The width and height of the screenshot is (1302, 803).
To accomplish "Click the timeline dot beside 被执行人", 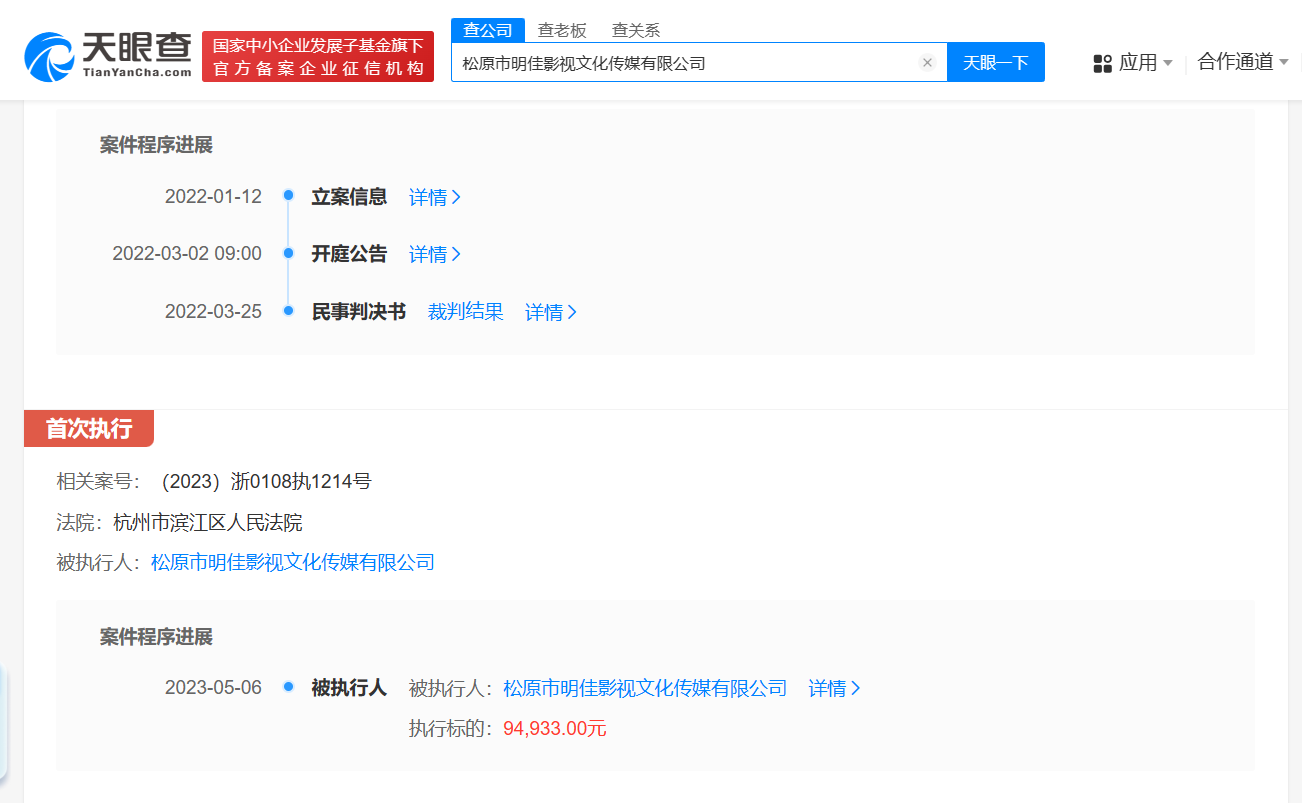I will click(288, 688).
